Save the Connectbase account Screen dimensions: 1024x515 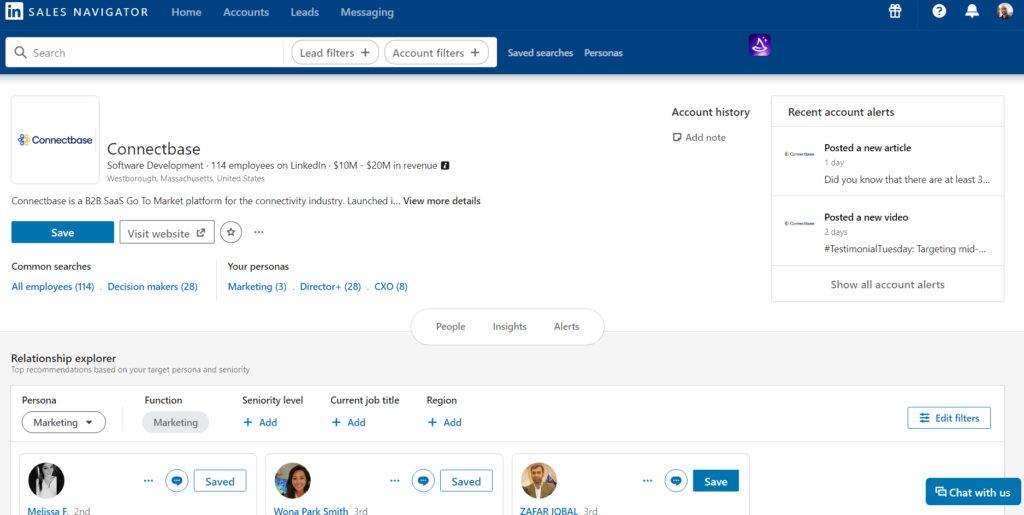(x=63, y=232)
